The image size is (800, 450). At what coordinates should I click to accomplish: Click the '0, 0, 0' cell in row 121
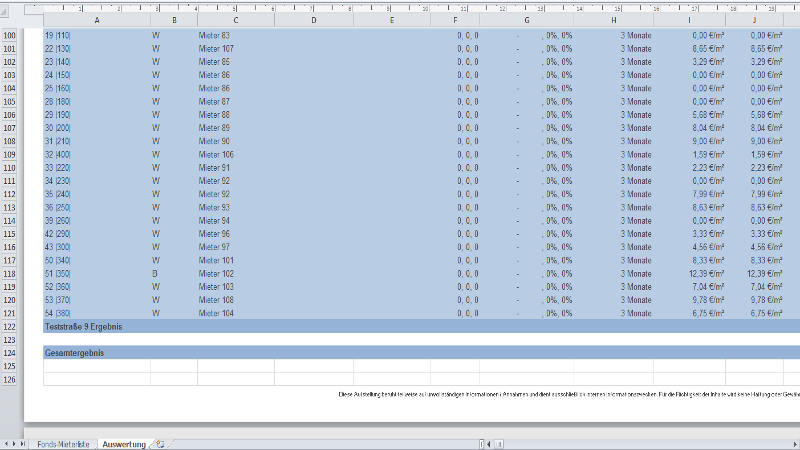click(x=468, y=313)
